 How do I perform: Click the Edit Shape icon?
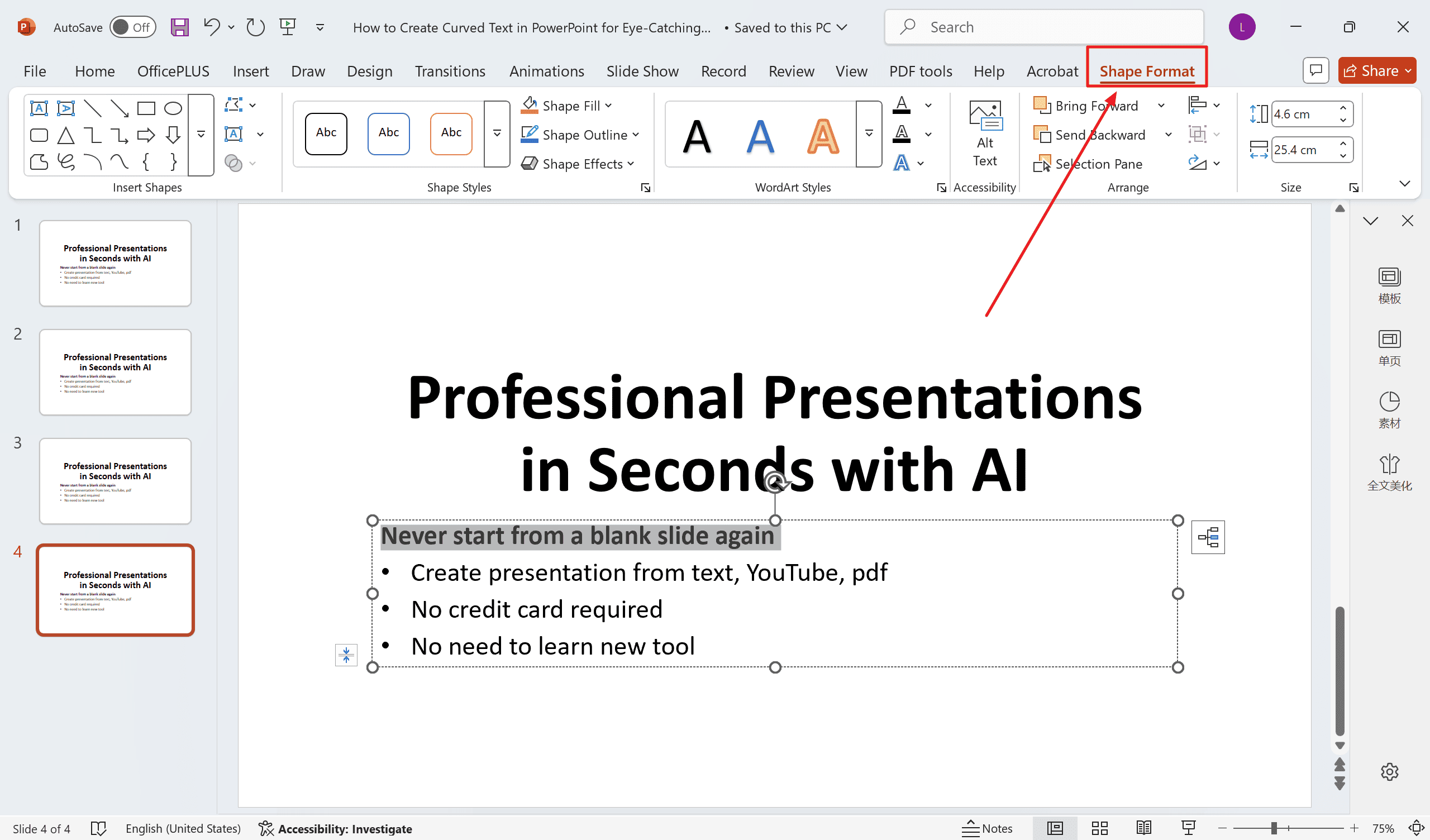[234, 105]
